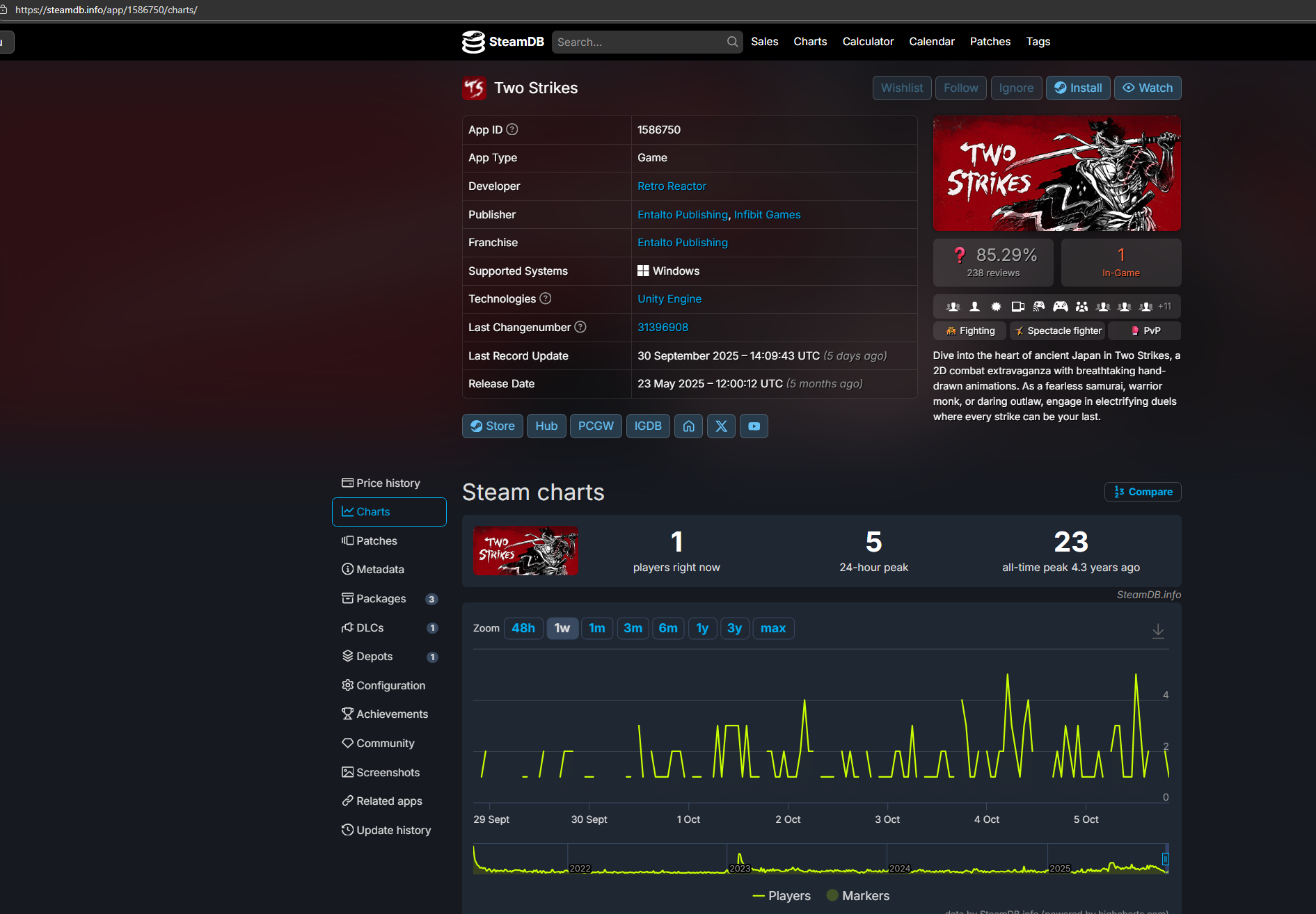Screen dimensions: 1316x914
Task: Open the Achievements sidebar tab
Action: click(x=389, y=714)
